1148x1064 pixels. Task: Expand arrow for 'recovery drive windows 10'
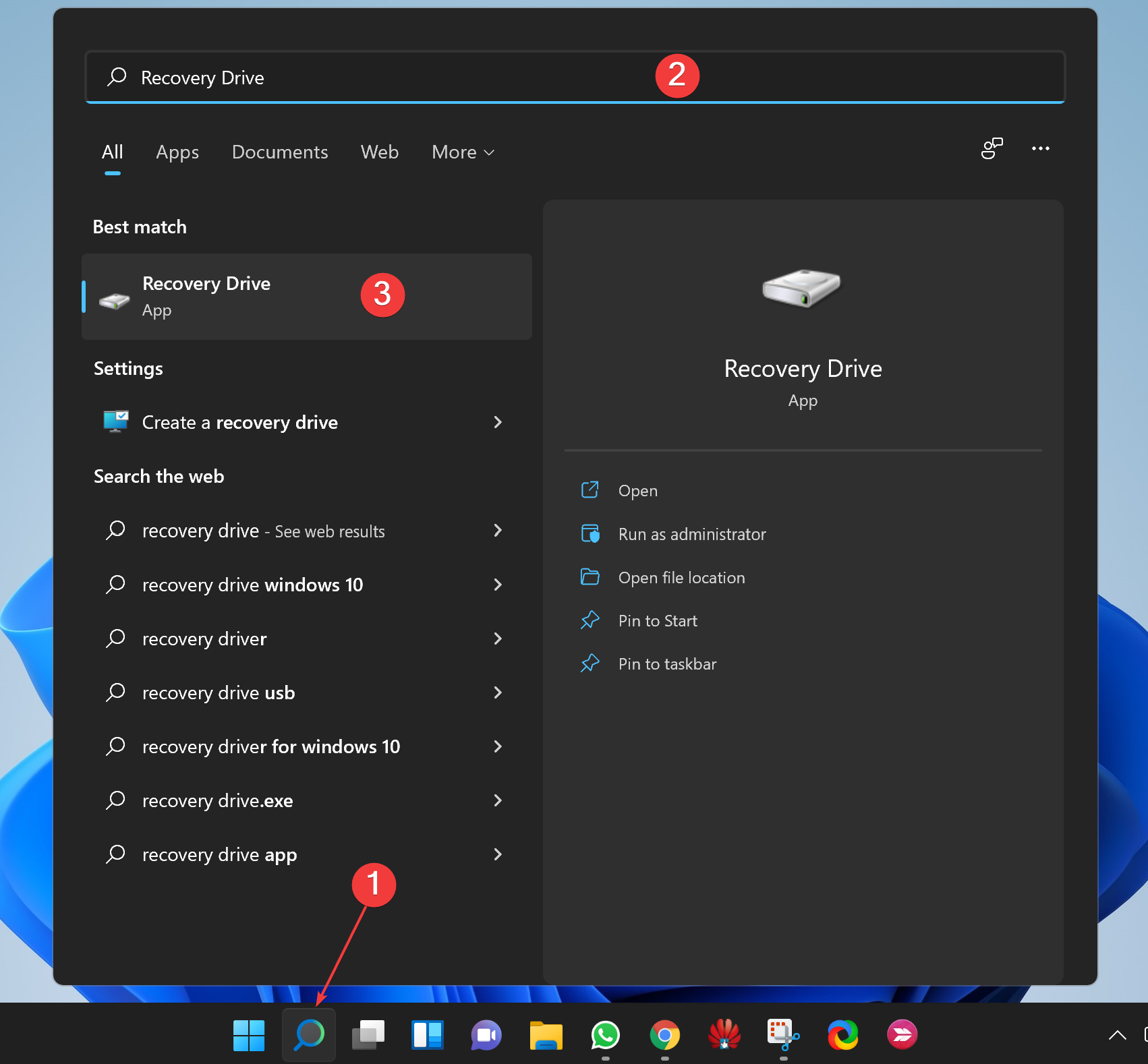[498, 585]
